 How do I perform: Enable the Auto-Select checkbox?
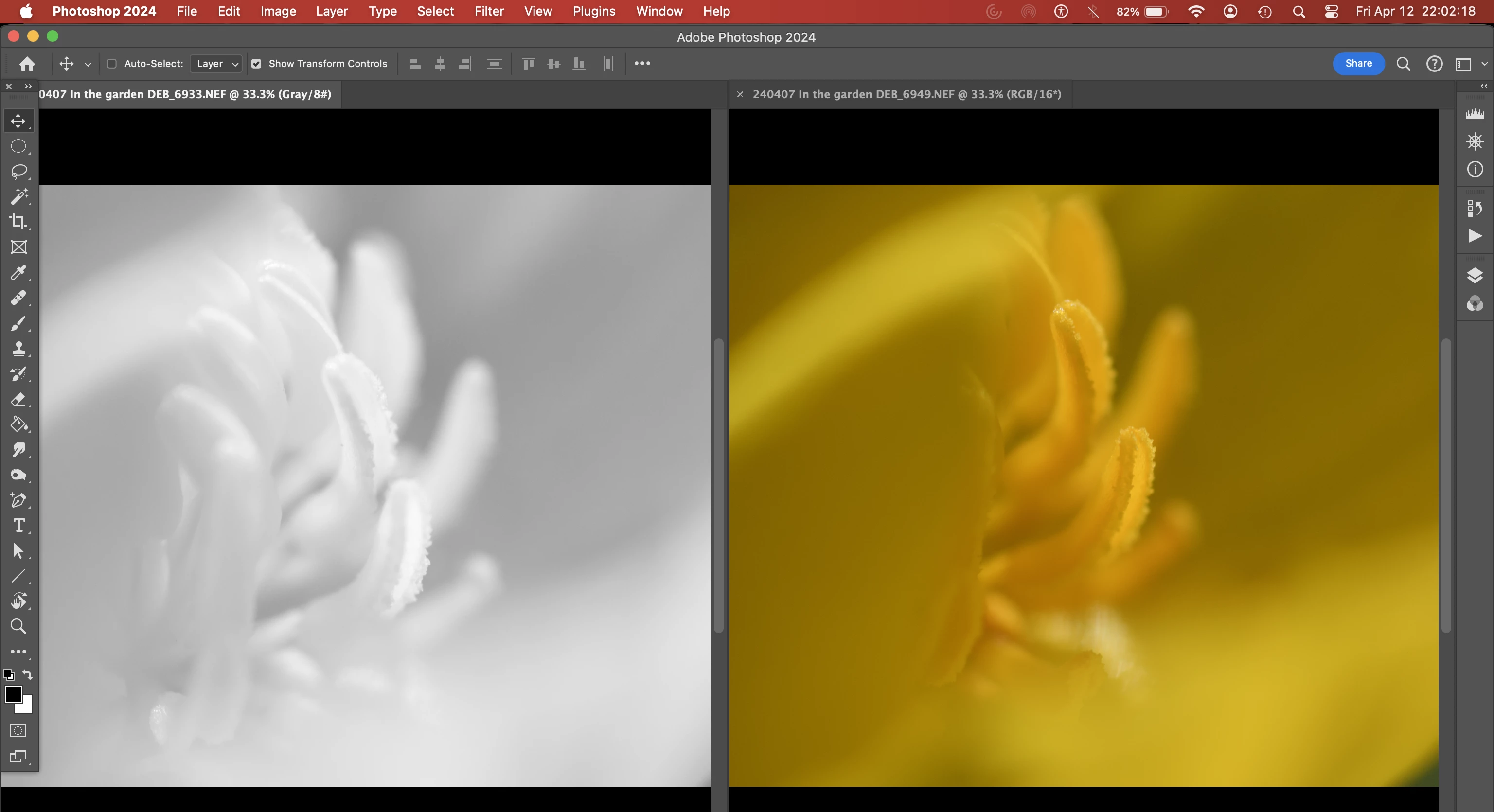click(x=112, y=64)
